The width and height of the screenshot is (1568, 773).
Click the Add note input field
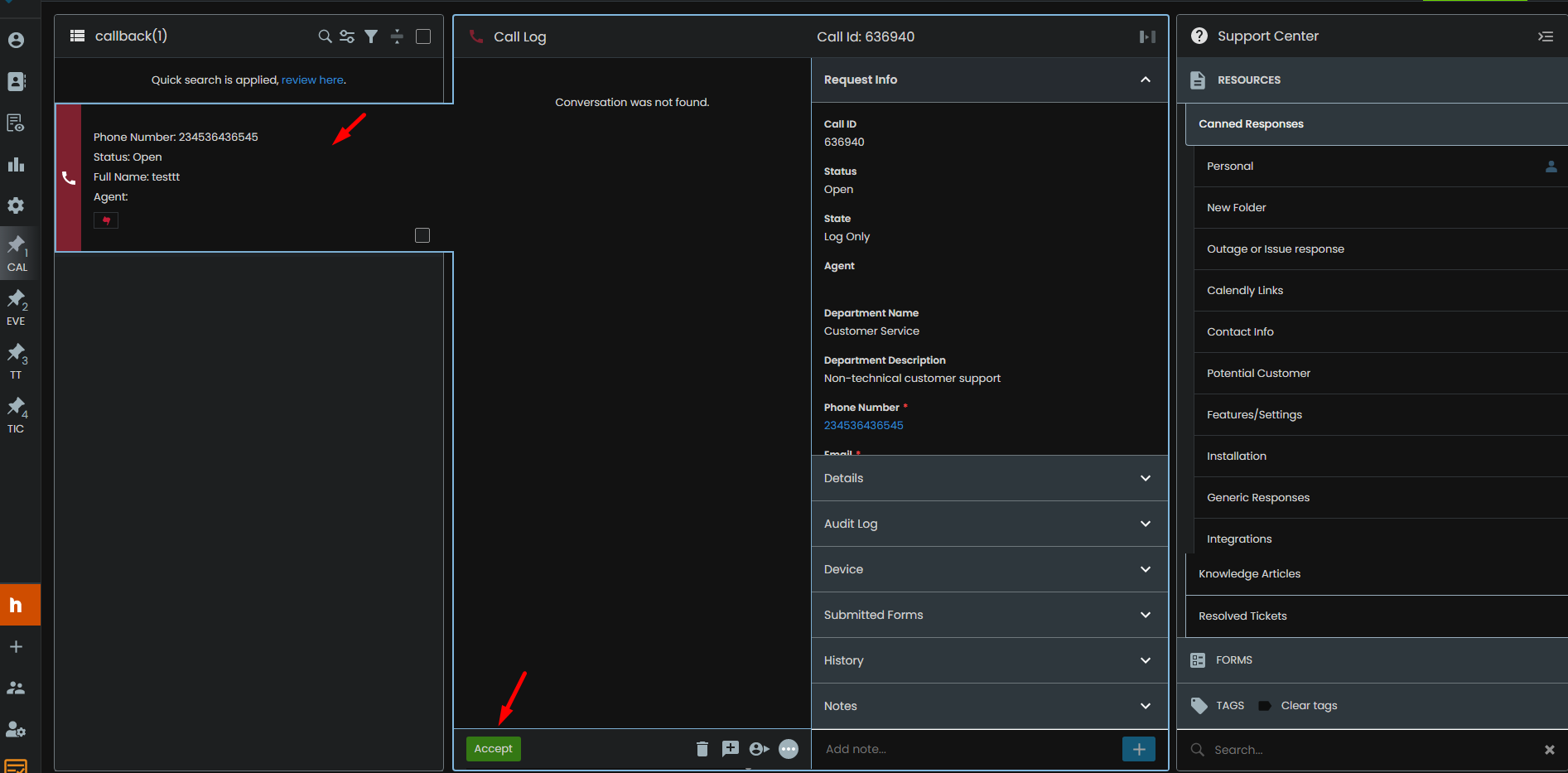click(965, 749)
